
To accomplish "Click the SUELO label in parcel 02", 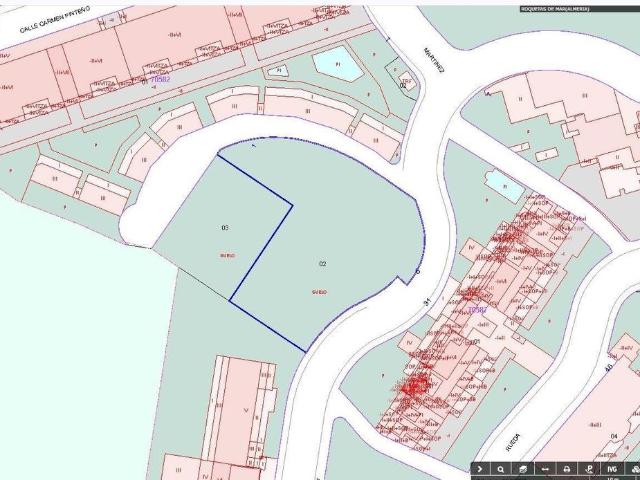I will [x=319, y=292].
